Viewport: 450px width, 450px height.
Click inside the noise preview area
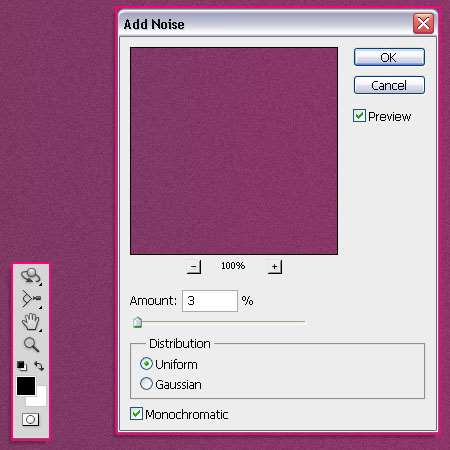click(x=234, y=151)
